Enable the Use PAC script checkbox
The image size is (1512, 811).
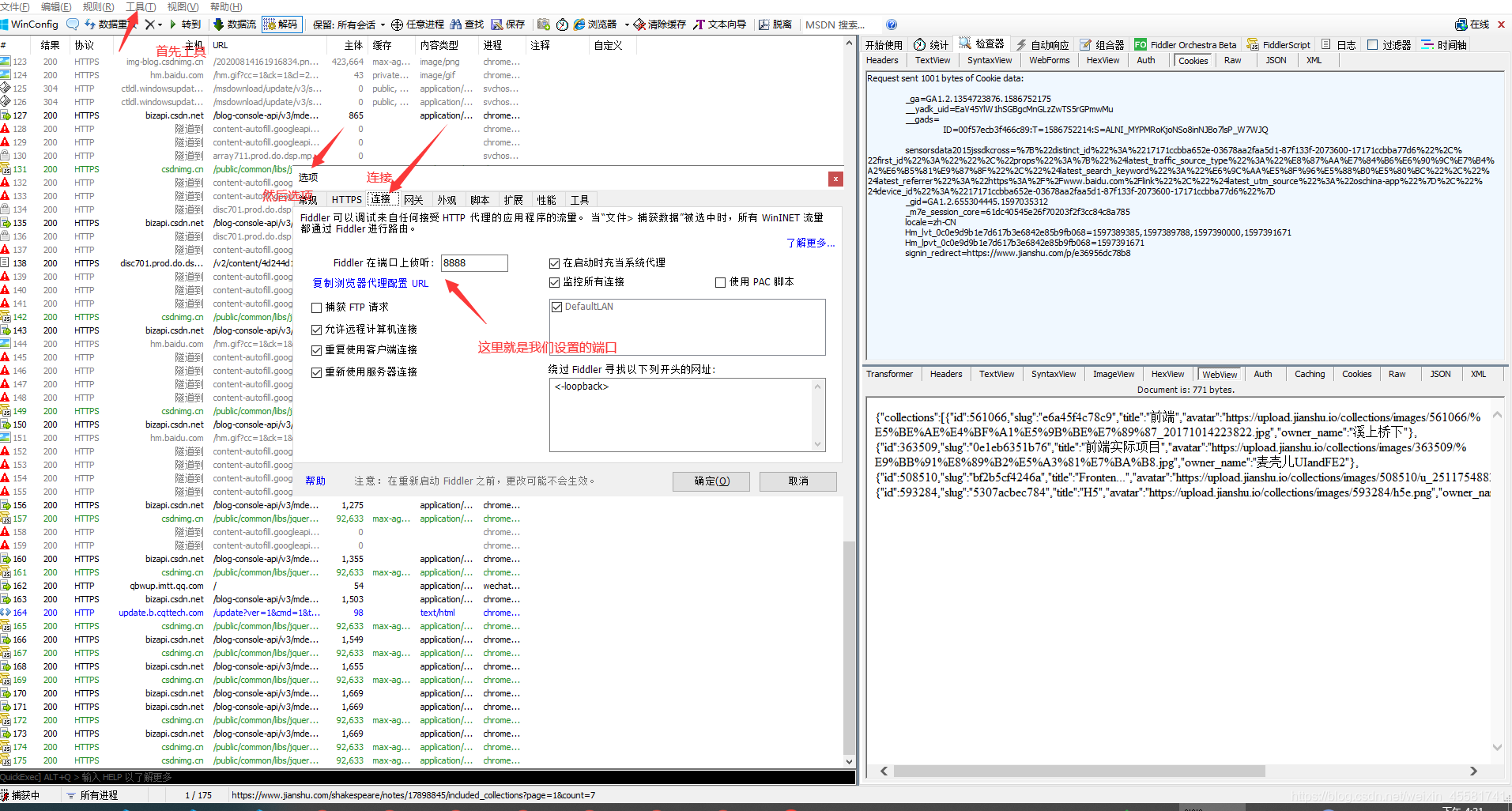[x=720, y=282]
